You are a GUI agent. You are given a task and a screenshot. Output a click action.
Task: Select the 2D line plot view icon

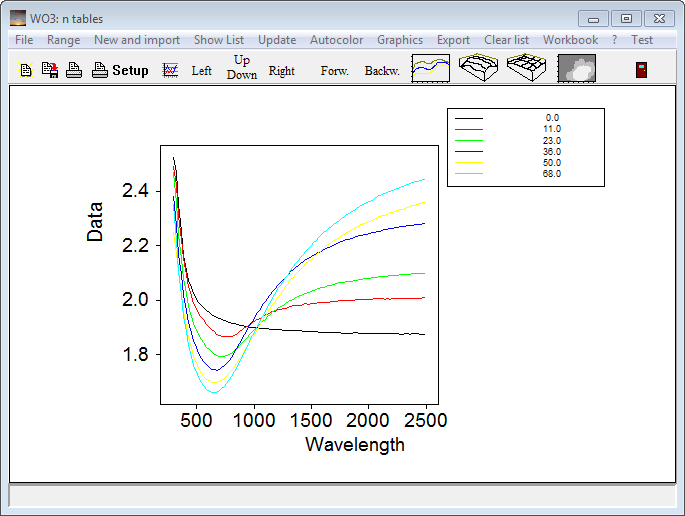click(431, 68)
